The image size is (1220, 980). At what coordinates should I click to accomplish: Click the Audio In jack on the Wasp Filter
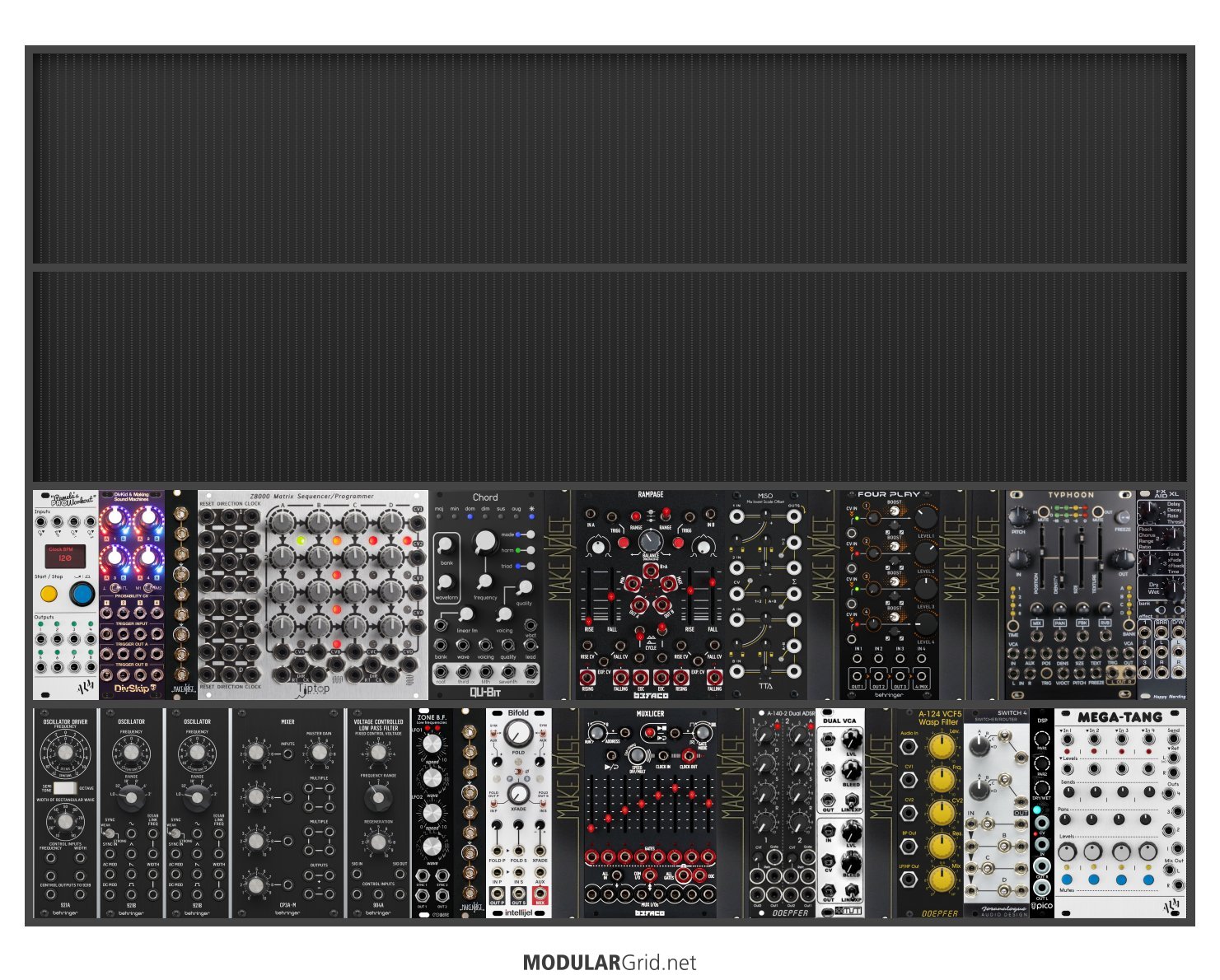pos(908,747)
